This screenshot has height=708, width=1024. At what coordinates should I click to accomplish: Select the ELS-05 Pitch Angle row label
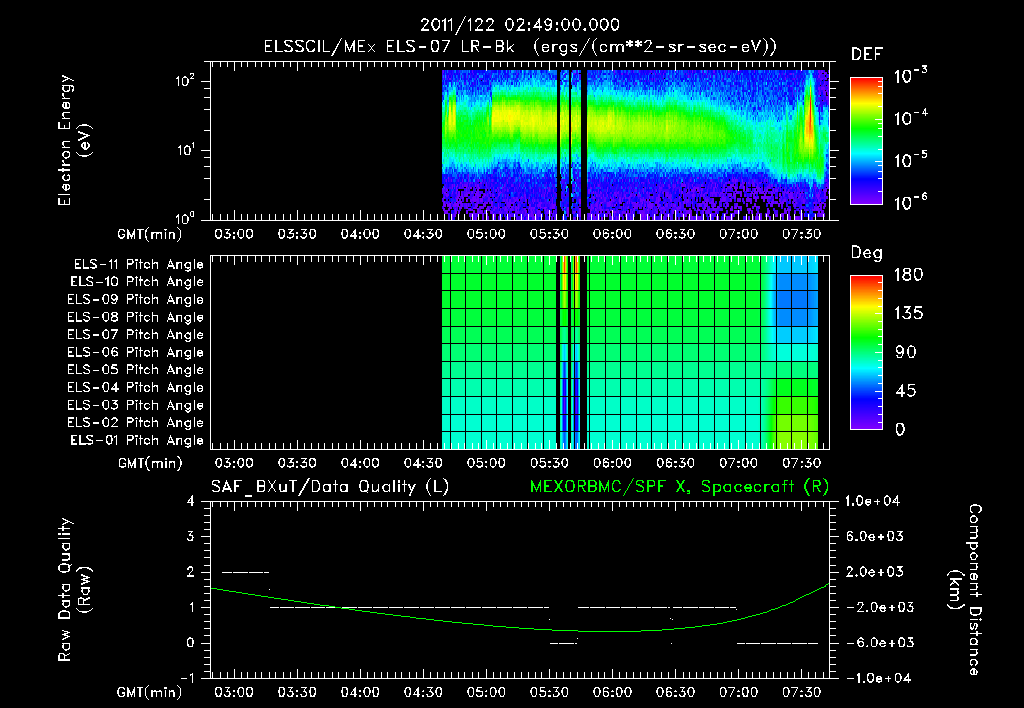tap(136, 370)
